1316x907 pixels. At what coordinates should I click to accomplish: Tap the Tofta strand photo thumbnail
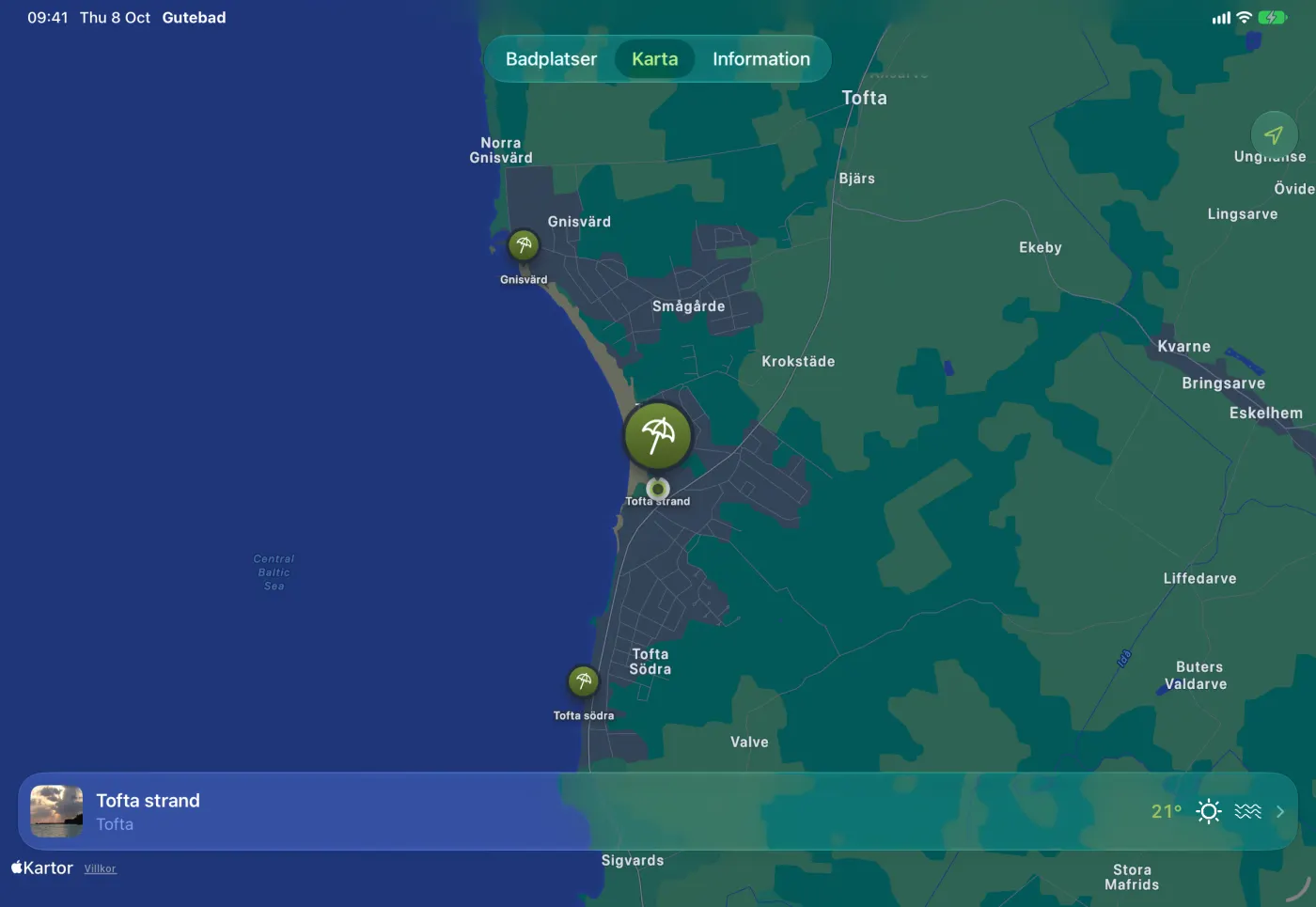tap(56, 811)
